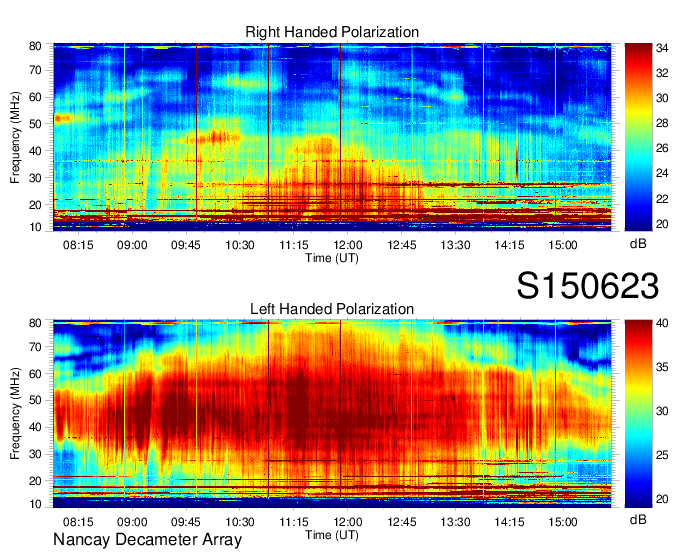Click the 24 value on Right Handed colorbar
Screen dimensions: 680x552
662,173
